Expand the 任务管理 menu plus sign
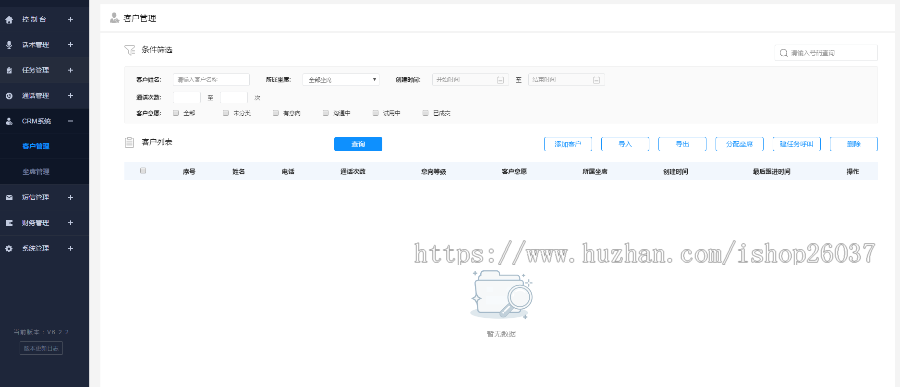The image size is (900, 387). [x=70, y=71]
